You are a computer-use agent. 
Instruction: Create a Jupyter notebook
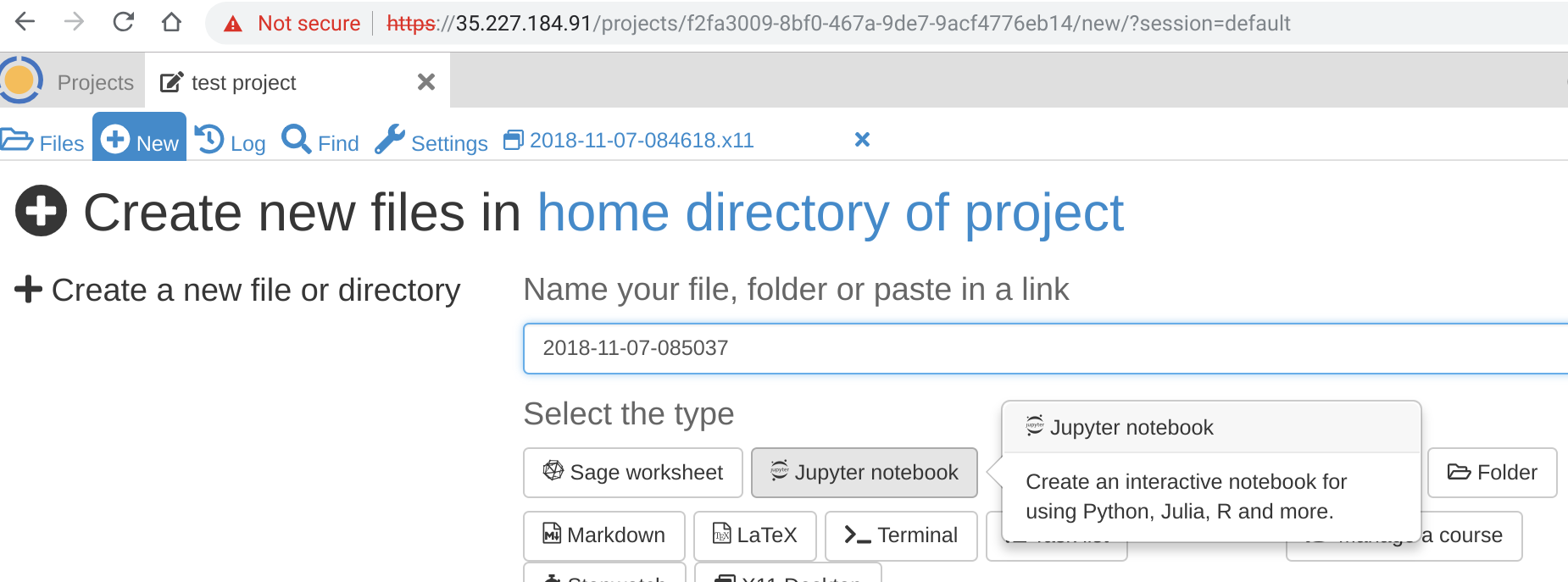click(865, 473)
